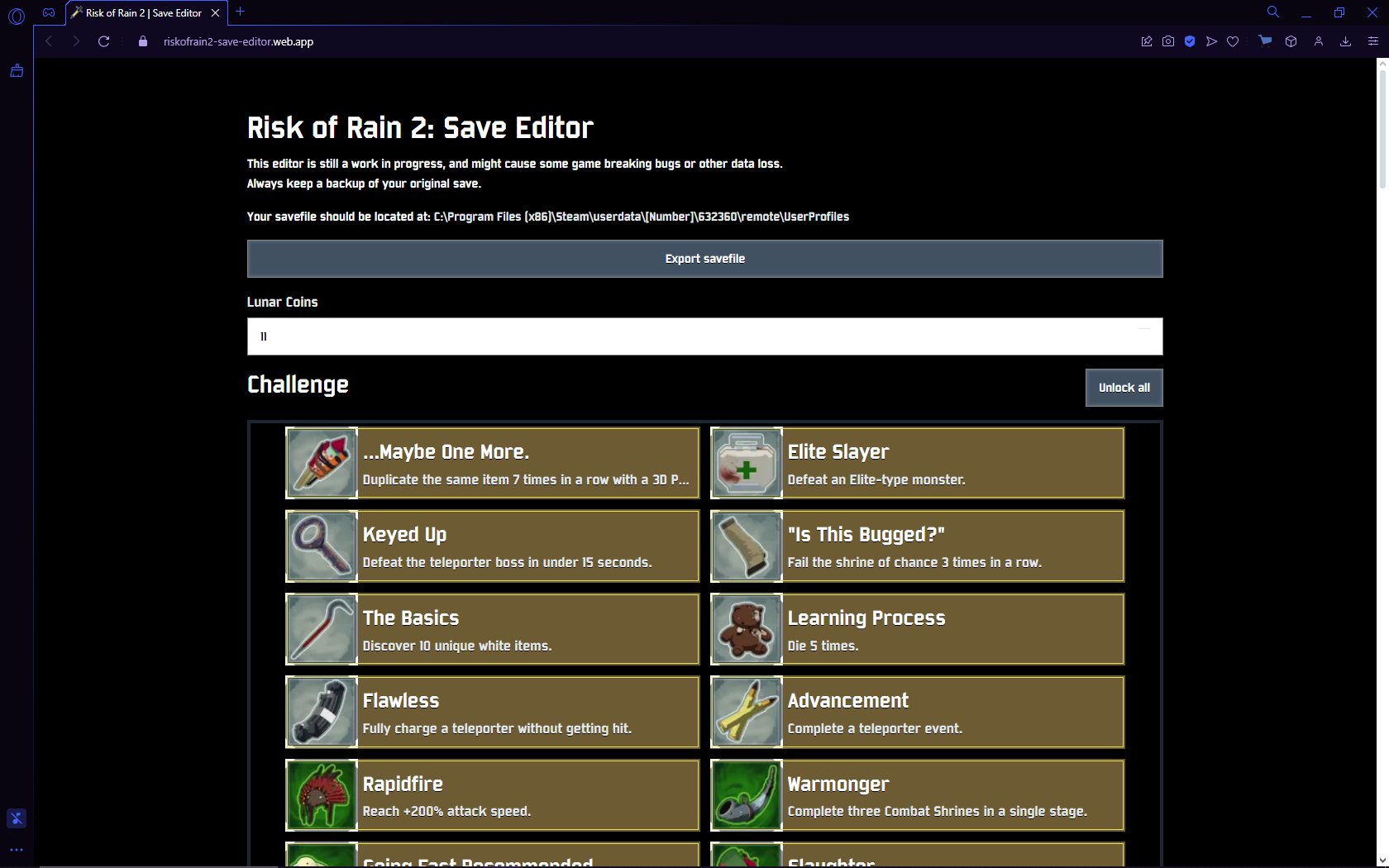Open the GX Corner gamepad icon

[x=49, y=12]
